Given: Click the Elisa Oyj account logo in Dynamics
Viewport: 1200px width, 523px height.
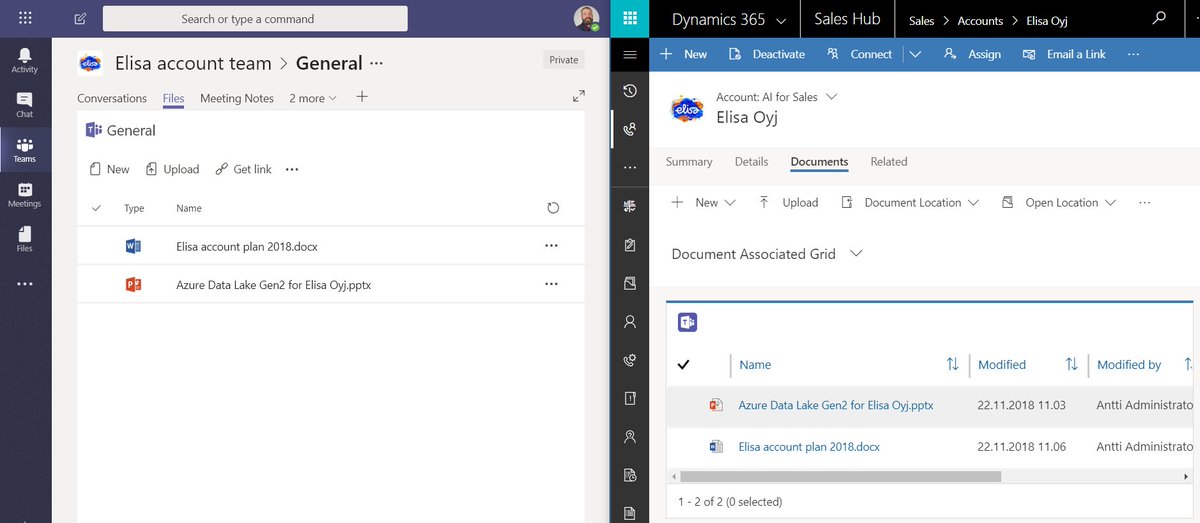Looking at the screenshot, I should (x=687, y=108).
